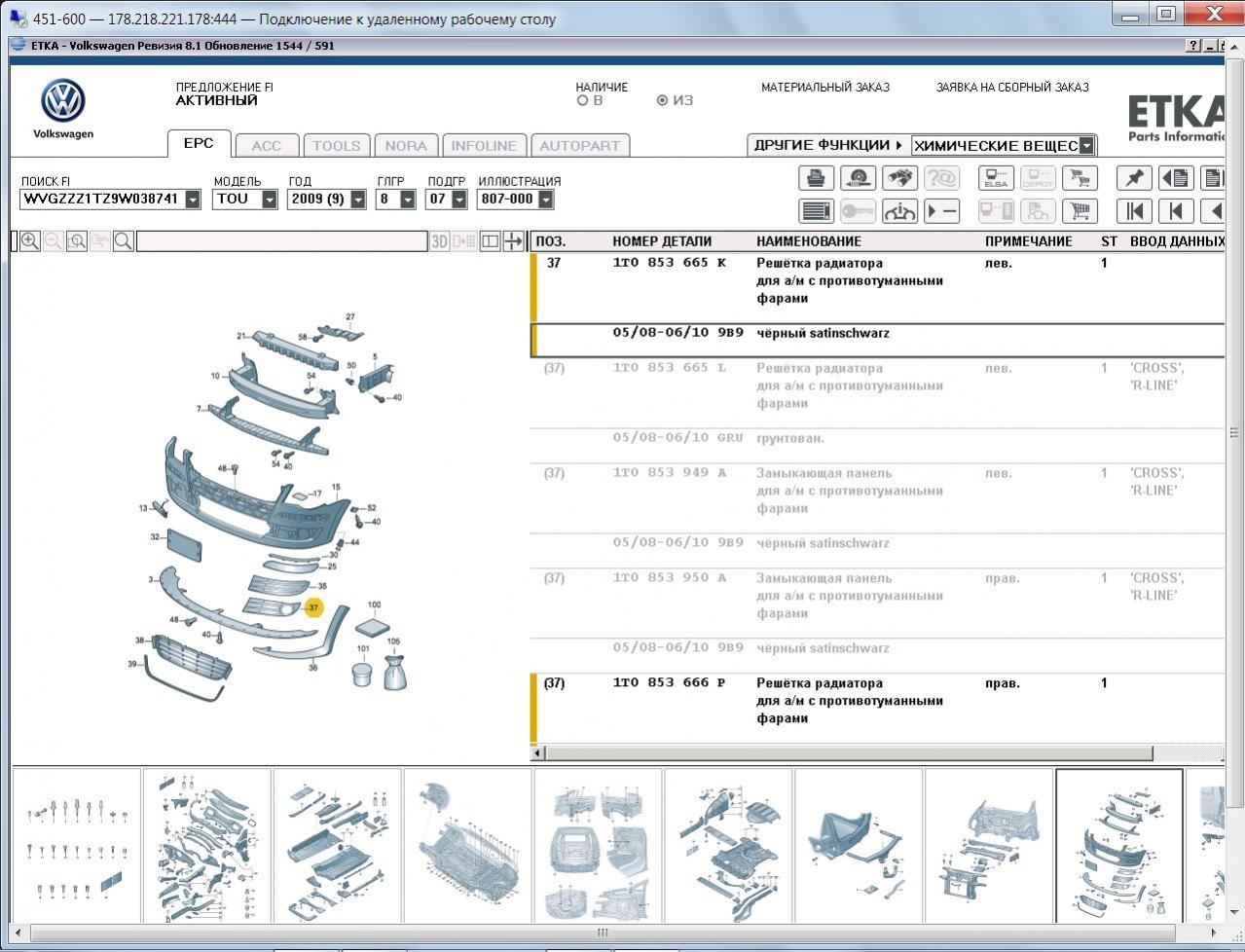The image size is (1245, 952).
Task: Switch to the EPC tab
Action: 199,143
